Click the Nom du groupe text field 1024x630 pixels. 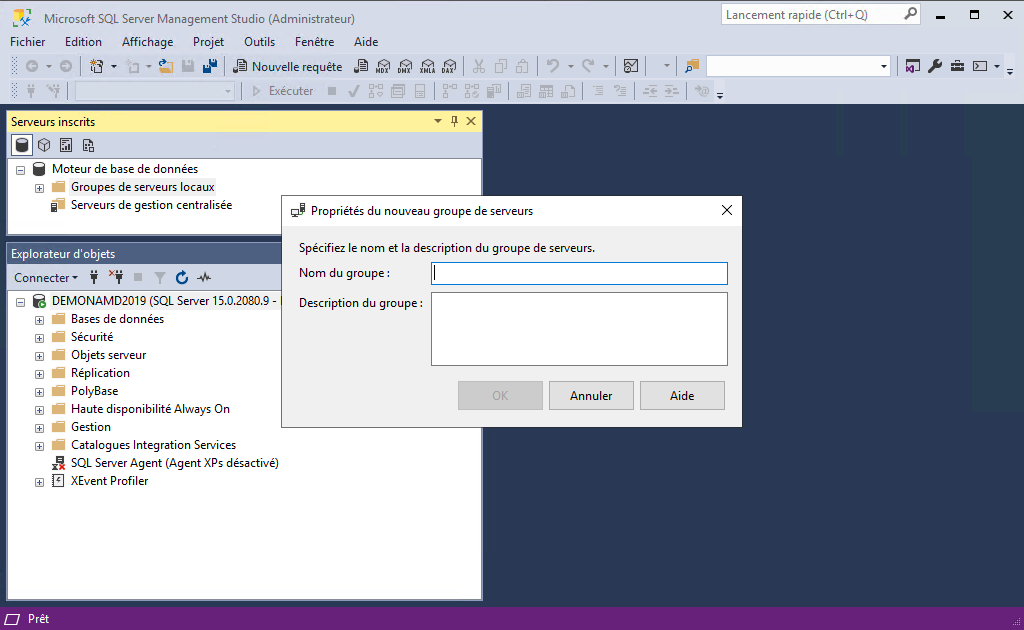point(579,274)
